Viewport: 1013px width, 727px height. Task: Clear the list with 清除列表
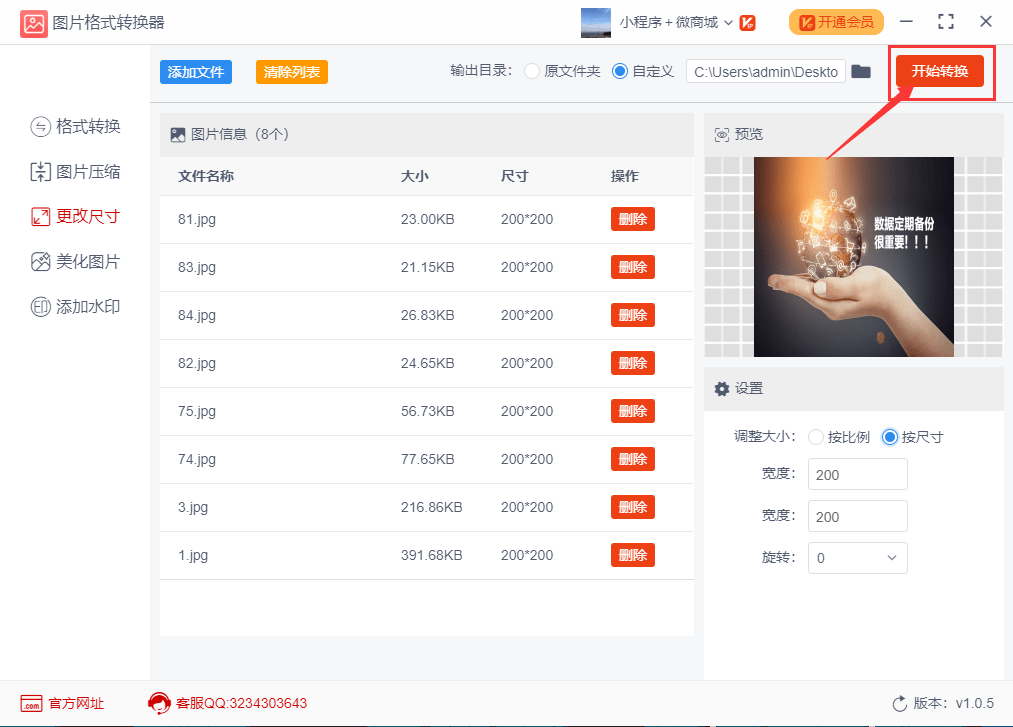[x=291, y=72]
